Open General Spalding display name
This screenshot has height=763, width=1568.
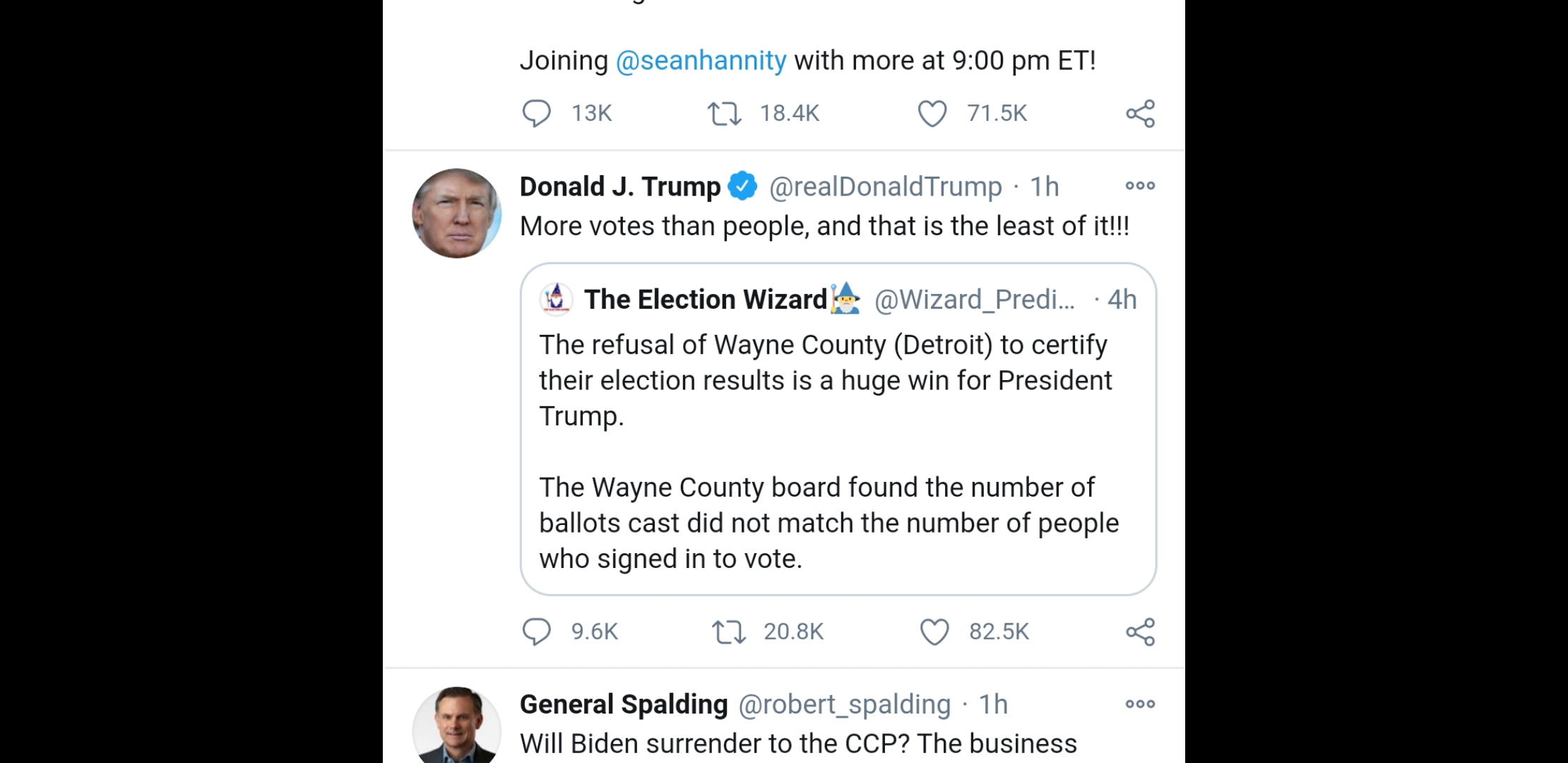coord(624,704)
